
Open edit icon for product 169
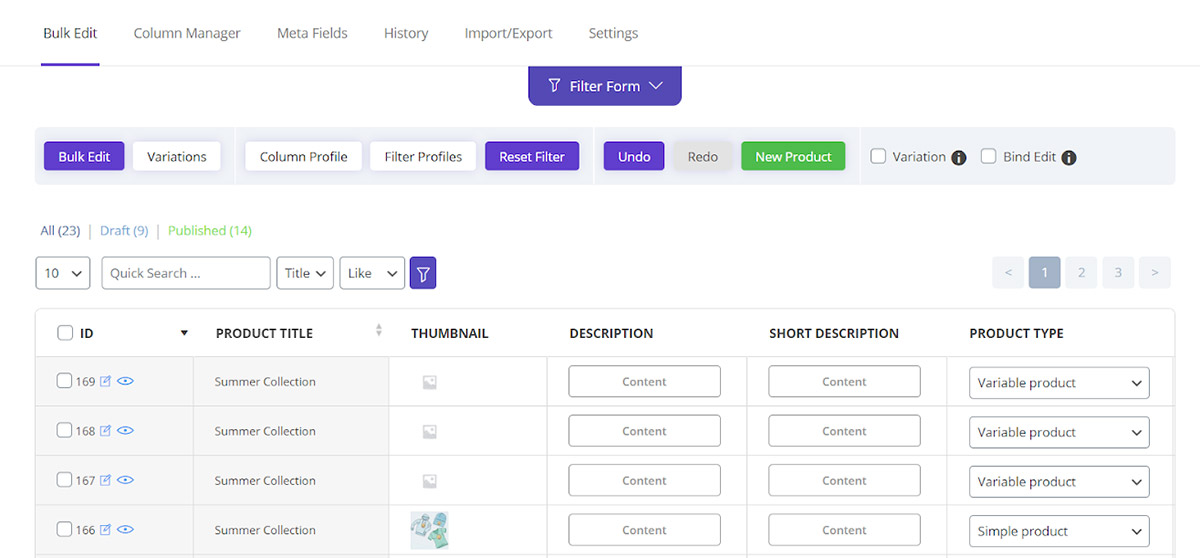[x=105, y=381]
